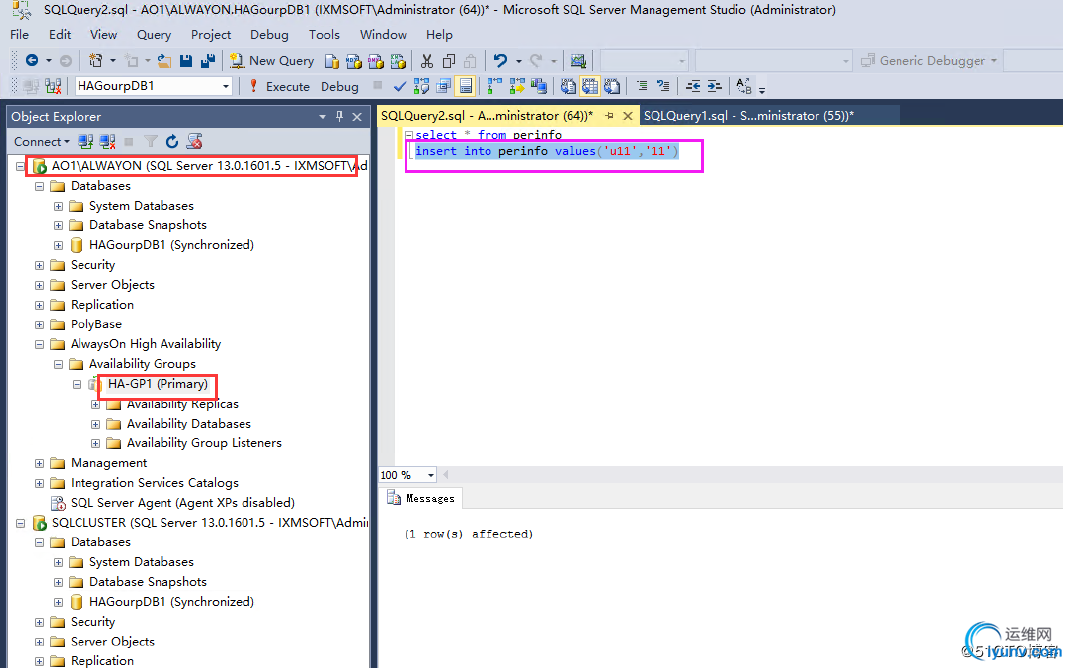Viewport: 1068px width, 668px height.
Task: Click Uncomment Selected Lines icon
Action: (x=663, y=86)
